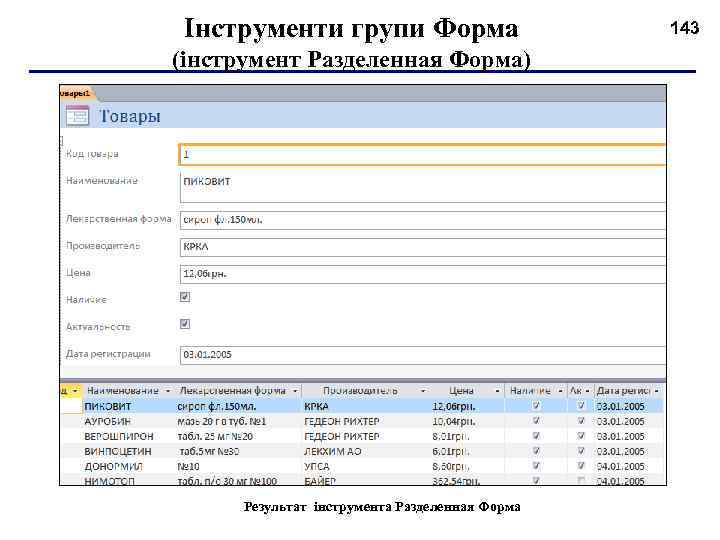Toggle Актуальность checkbox in ДОНОРМИЛ row
This screenshot has width=720, height=540.
click(x=580, y=466)
